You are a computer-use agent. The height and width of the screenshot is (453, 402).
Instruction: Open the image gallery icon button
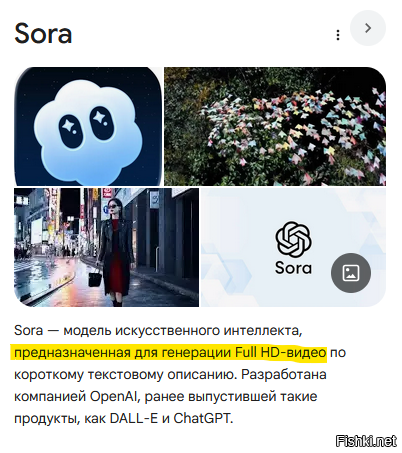pyautogui.click(x=351, y=273)
